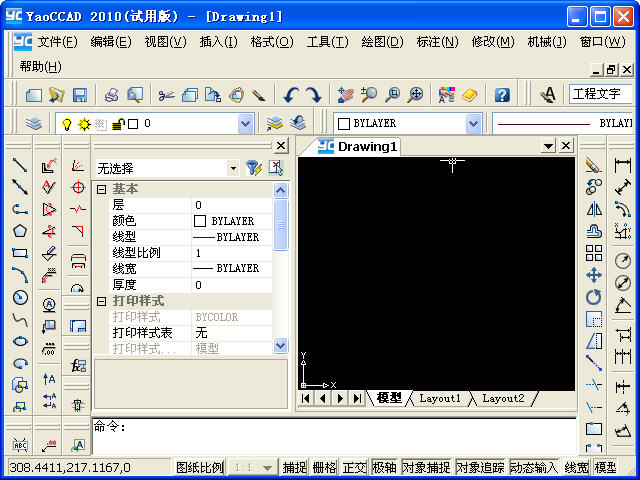This screenshot has height=480, width=640.
Task: Click the Help question mark icon
Action: coord(502,95)
